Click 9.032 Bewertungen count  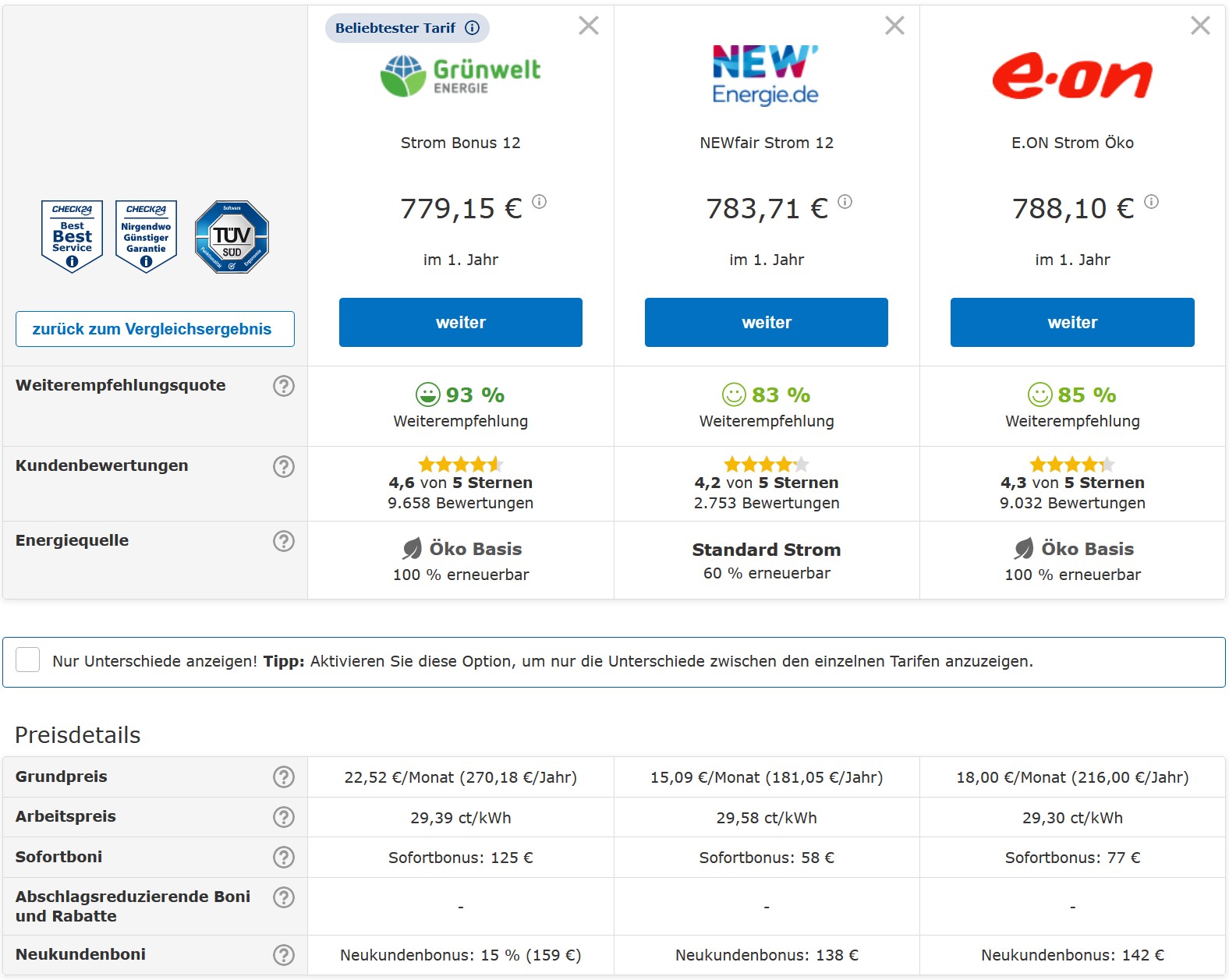coord(1072,503)
